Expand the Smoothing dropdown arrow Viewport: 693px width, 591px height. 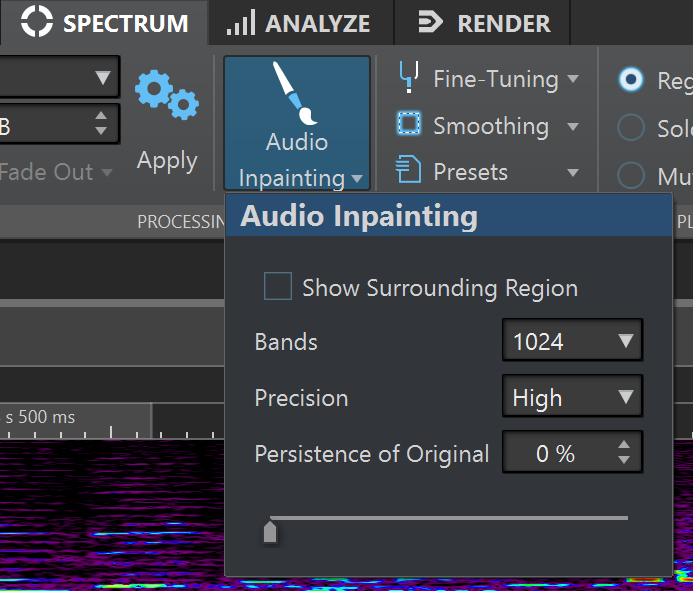pos(573,127)
